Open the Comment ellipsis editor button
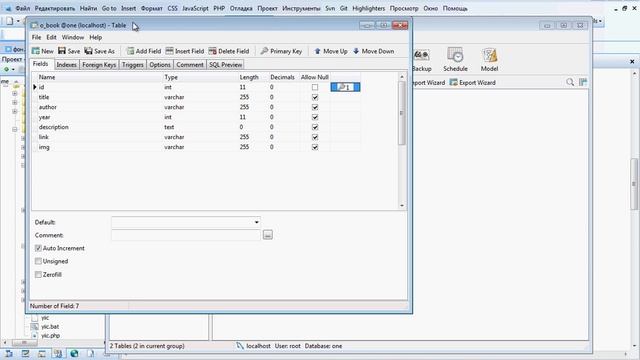Image resolution: width=640 pixels, height=360 pixels. 268,235
